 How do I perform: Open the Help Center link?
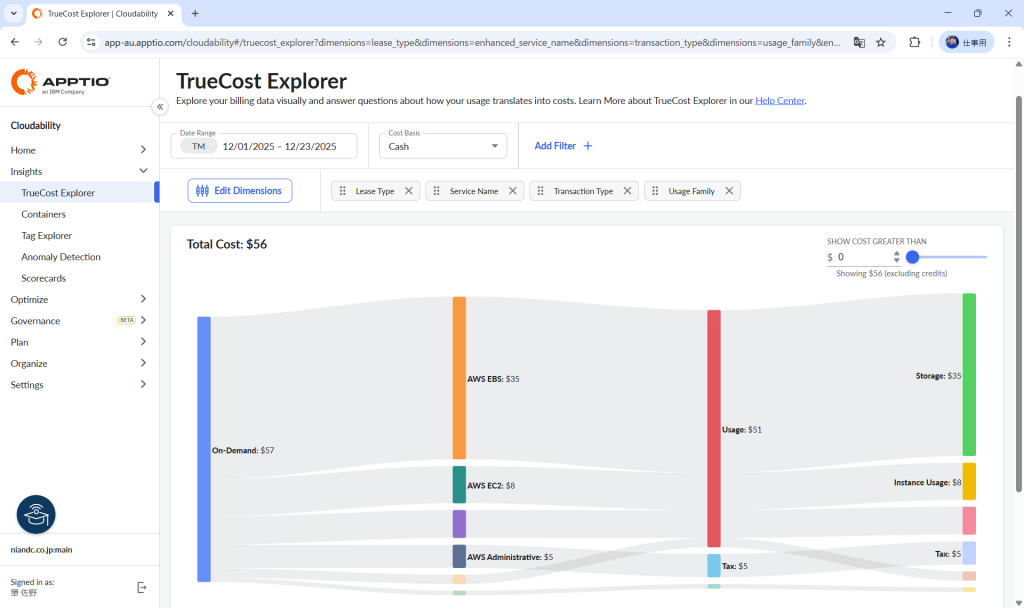coord(780,101)
